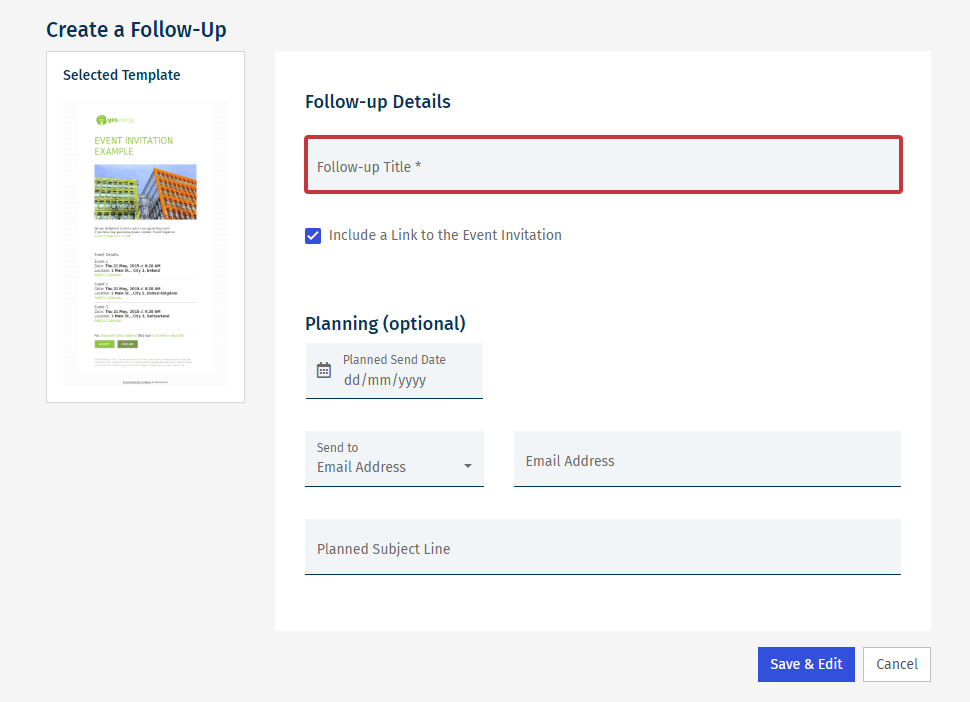Click the yesenergy logo in template preview
Screen dimensions: 970x702
pyautogui.click(x=115, y=120)
